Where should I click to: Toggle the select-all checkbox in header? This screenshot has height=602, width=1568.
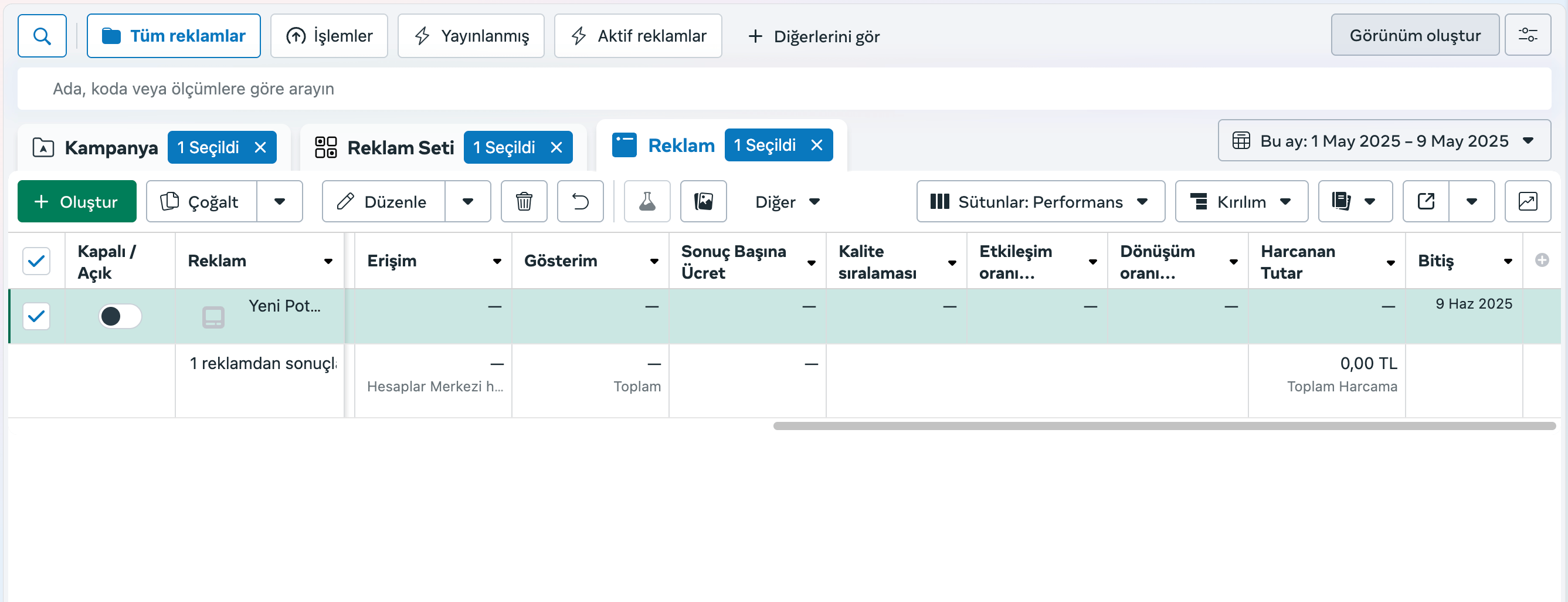[36, 262]
